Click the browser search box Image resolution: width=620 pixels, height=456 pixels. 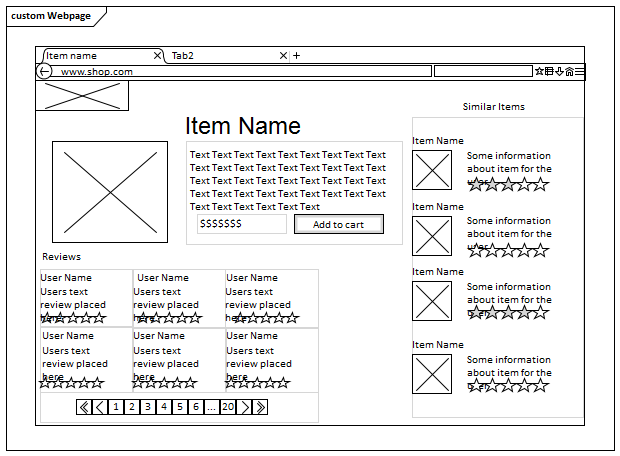coord(483,72)
